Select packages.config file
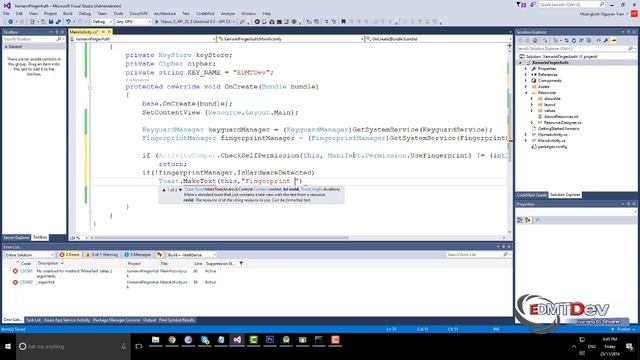This screenshot has height=360, width=640. (x=552, y=147)
